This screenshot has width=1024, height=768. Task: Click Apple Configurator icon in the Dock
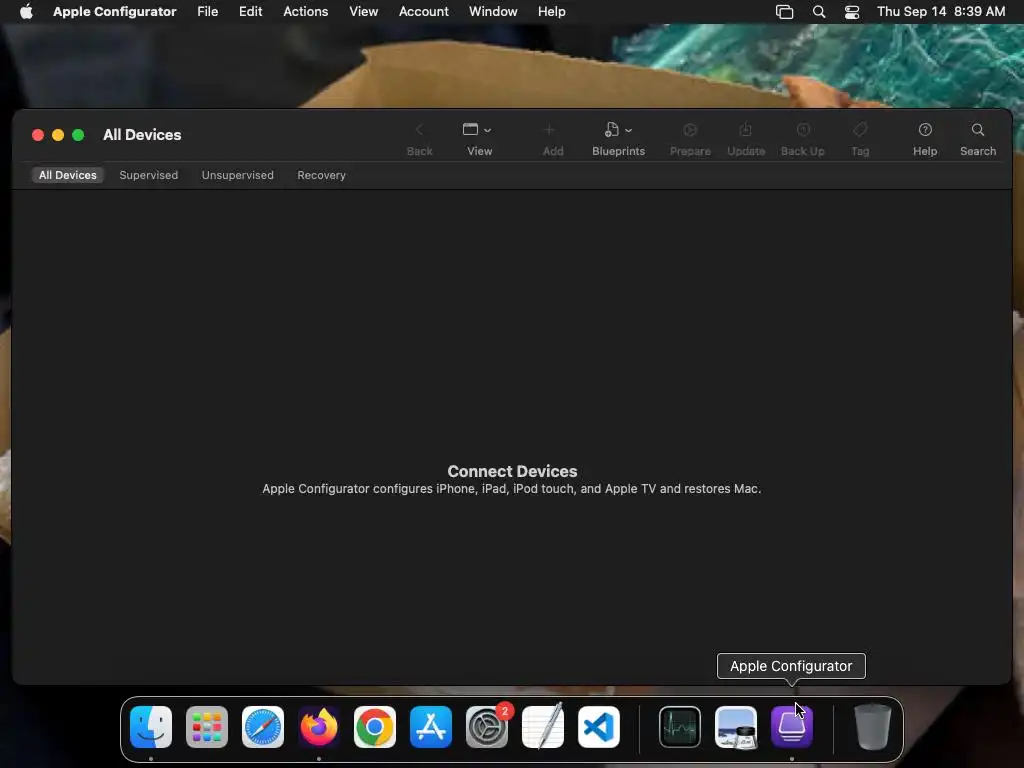point(792,727)
